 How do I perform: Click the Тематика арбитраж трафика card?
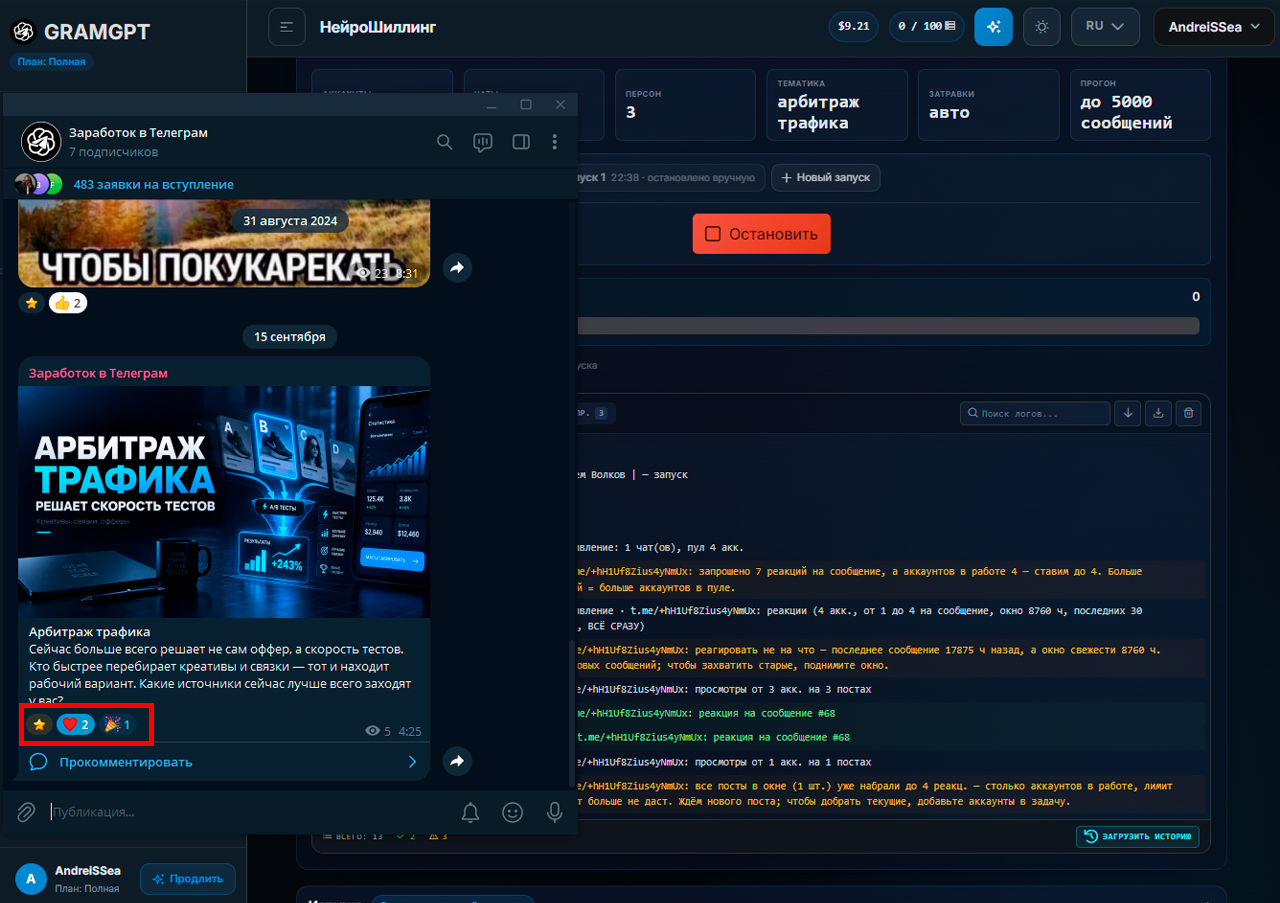tap(836, 104)
